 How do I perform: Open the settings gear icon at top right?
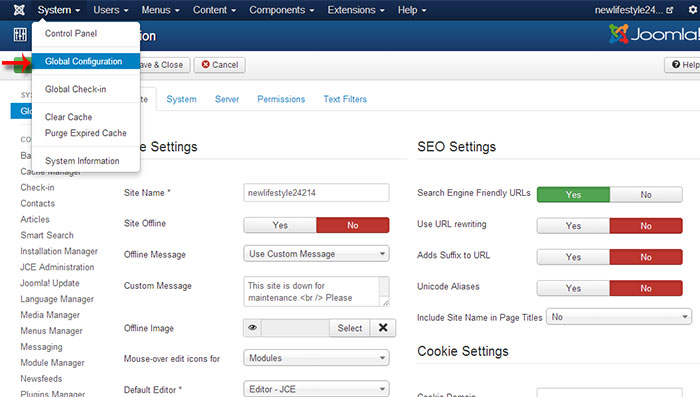point(693,10)
